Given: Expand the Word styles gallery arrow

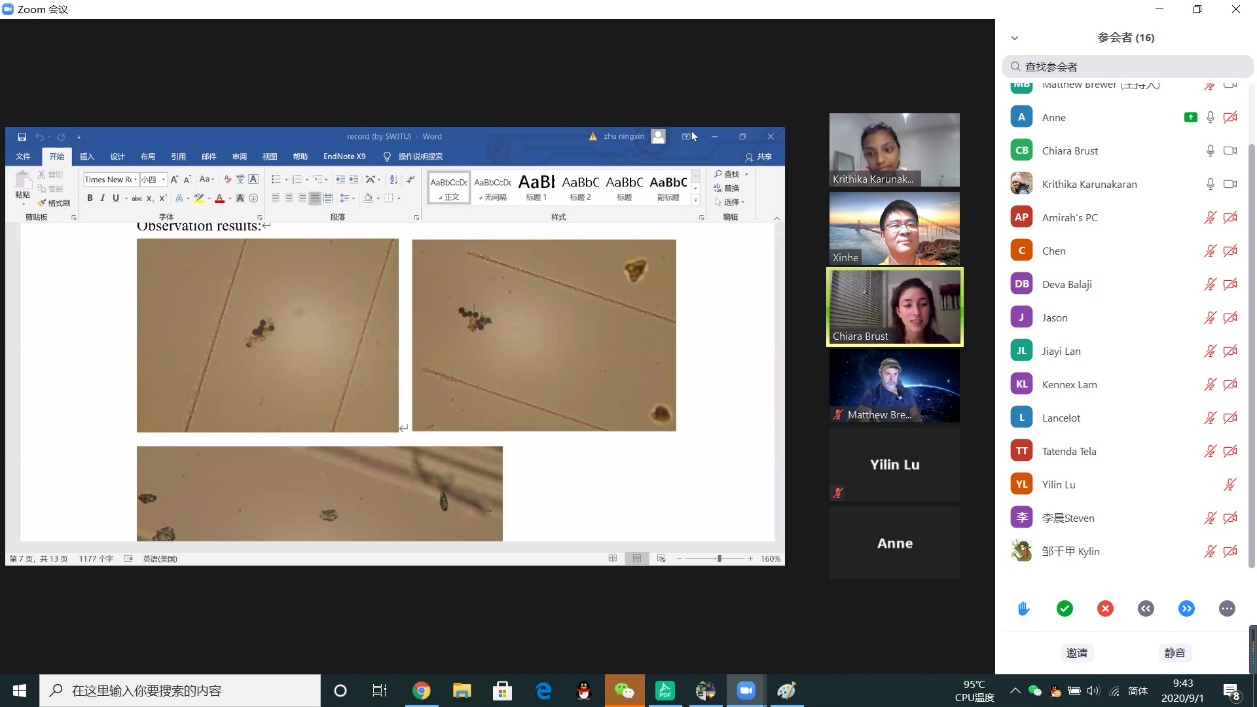Looking at the screenshot, I should point(696,200).
